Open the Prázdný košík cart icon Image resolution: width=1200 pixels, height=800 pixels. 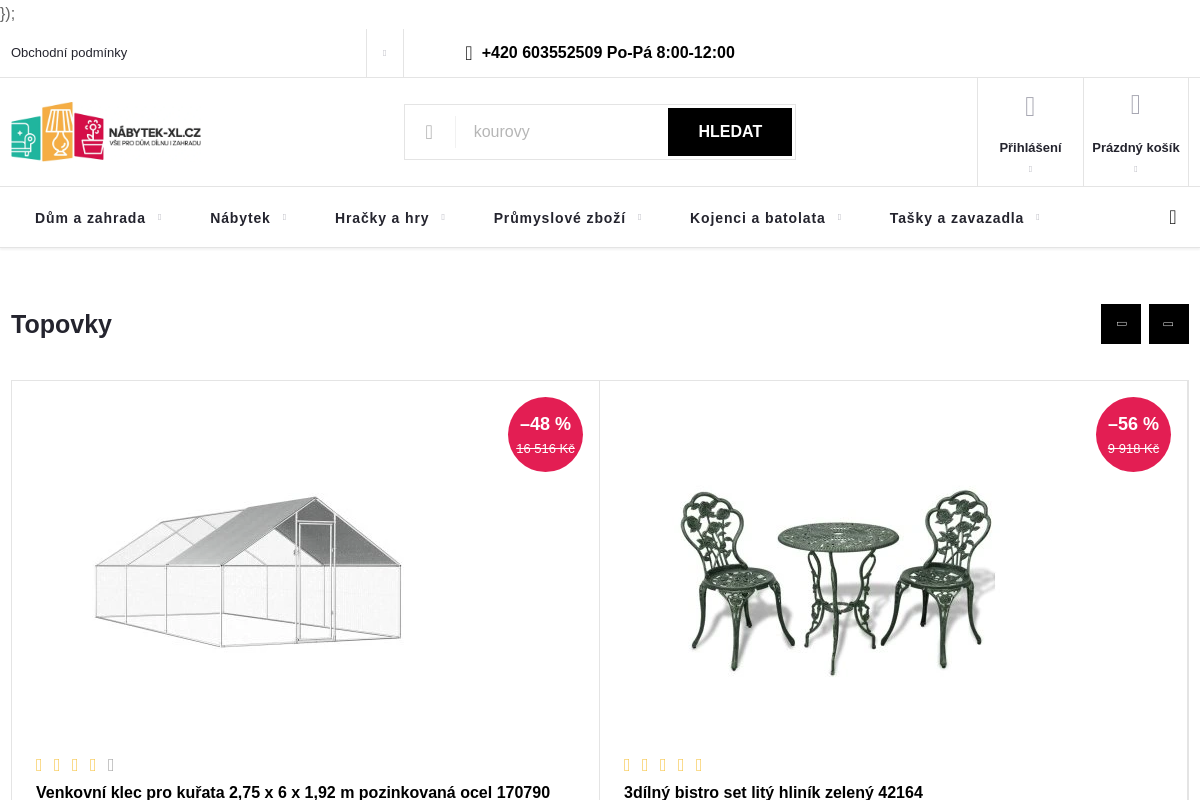pyautogui.click(x=1135, y=105)
